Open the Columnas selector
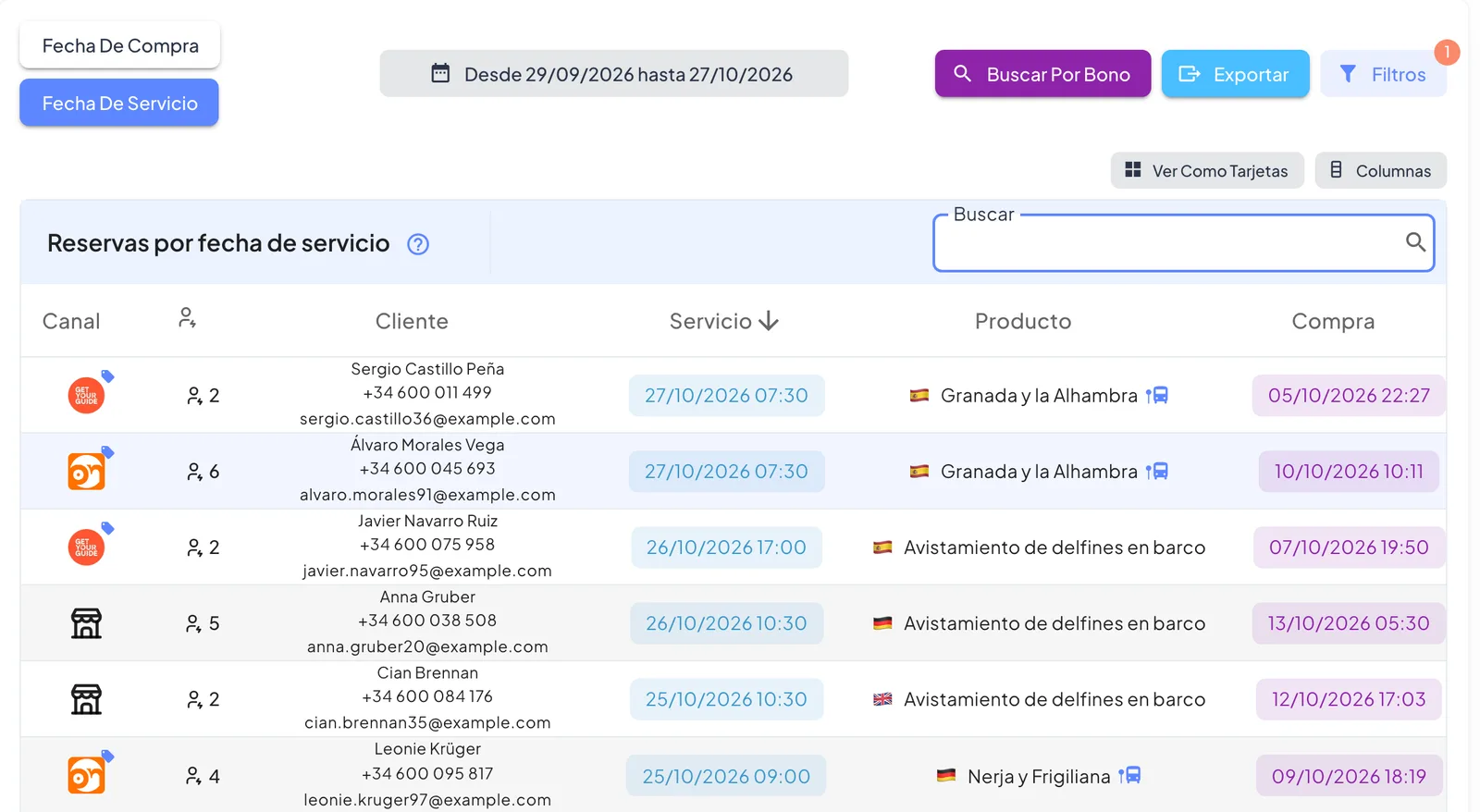 (x=1381, y=171)
